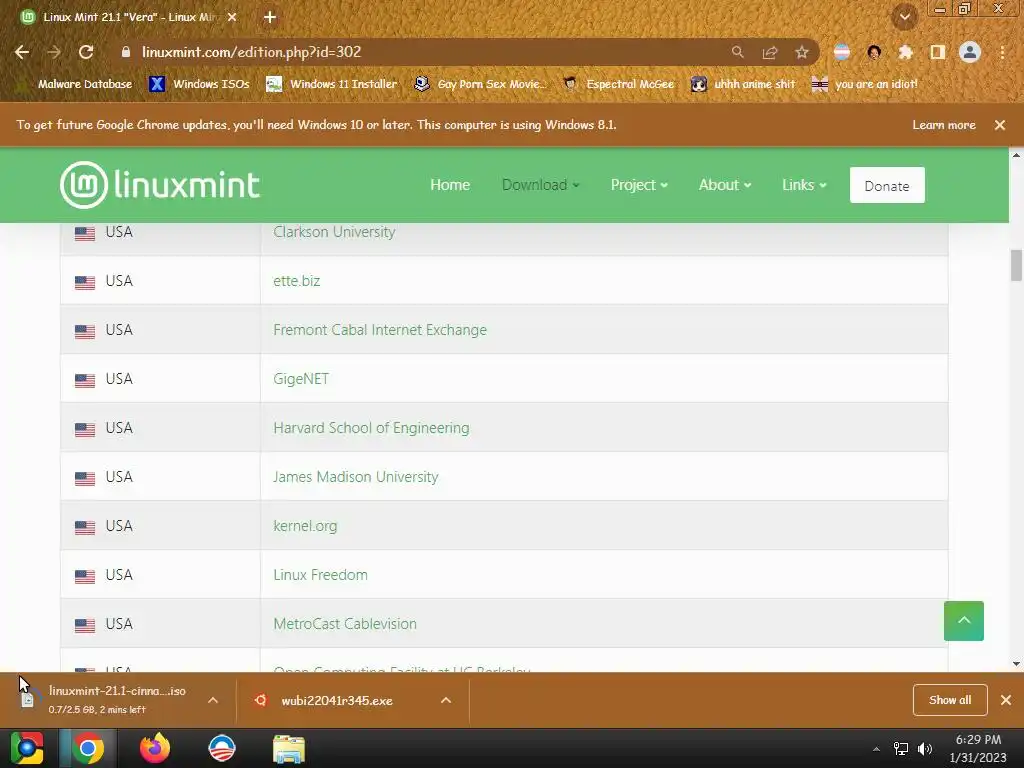Click Learn more in the update banner
The image size is (1024, 768).
944,125
